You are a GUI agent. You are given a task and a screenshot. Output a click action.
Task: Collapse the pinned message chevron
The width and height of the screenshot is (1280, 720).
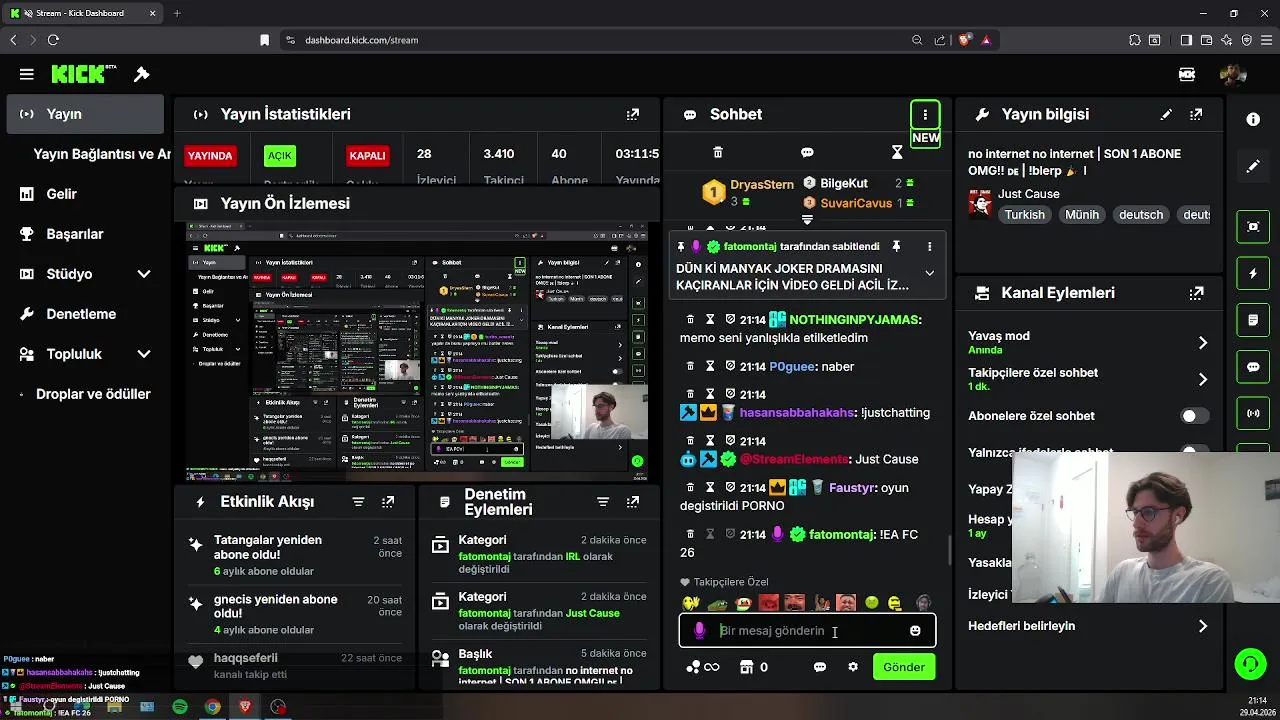click(x=929, y=273)
